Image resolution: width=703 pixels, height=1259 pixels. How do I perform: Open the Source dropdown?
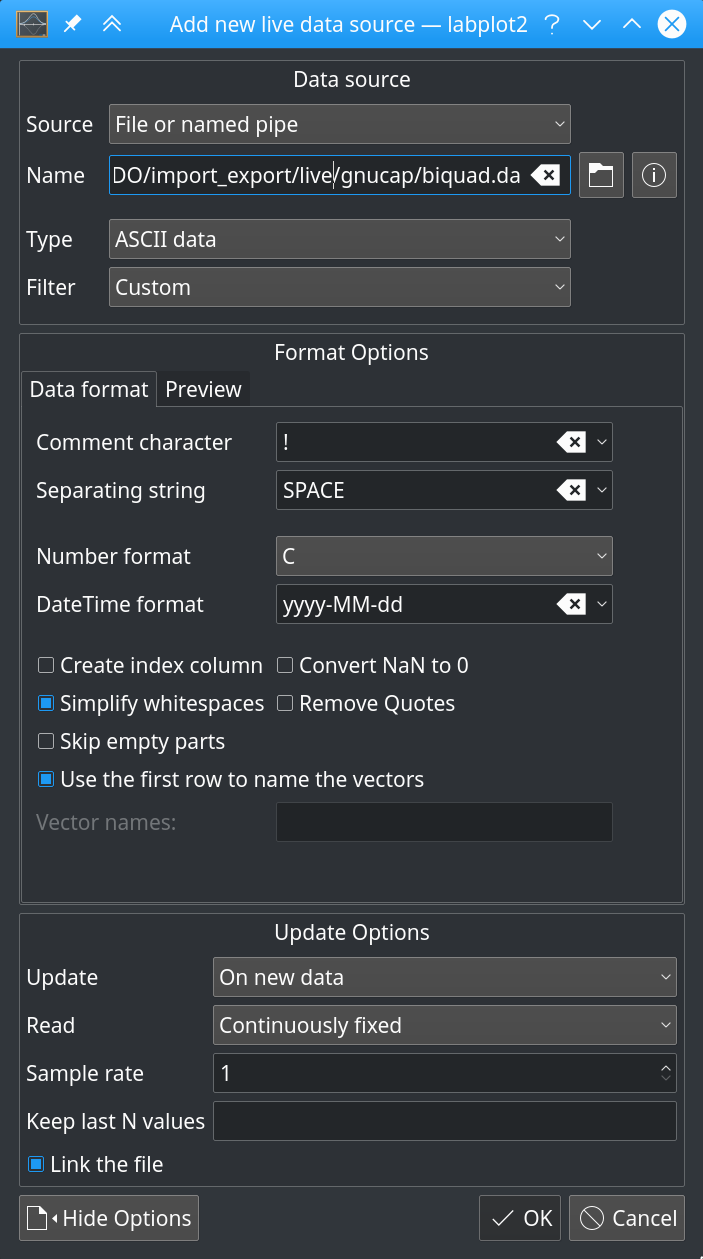pos(338,124)
